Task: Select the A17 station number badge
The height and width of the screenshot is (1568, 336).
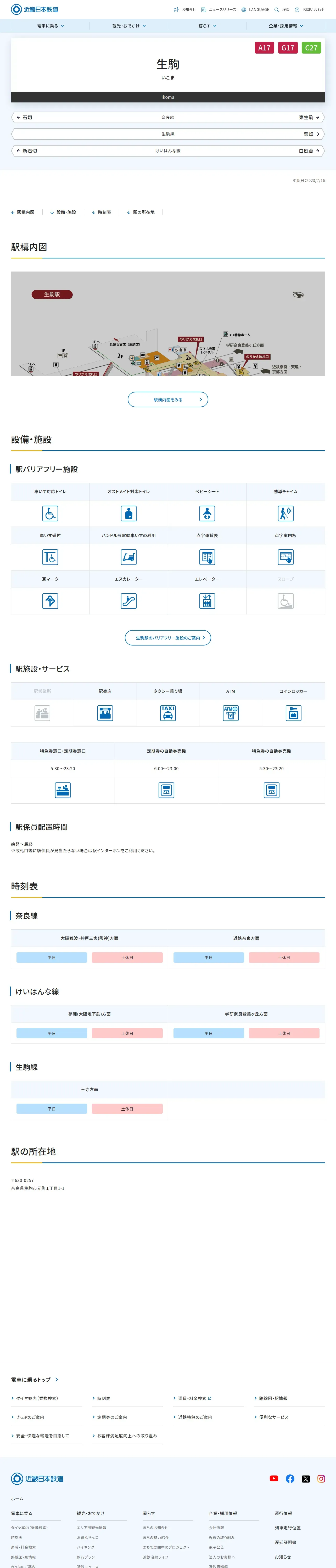Action: coord(264,48)
